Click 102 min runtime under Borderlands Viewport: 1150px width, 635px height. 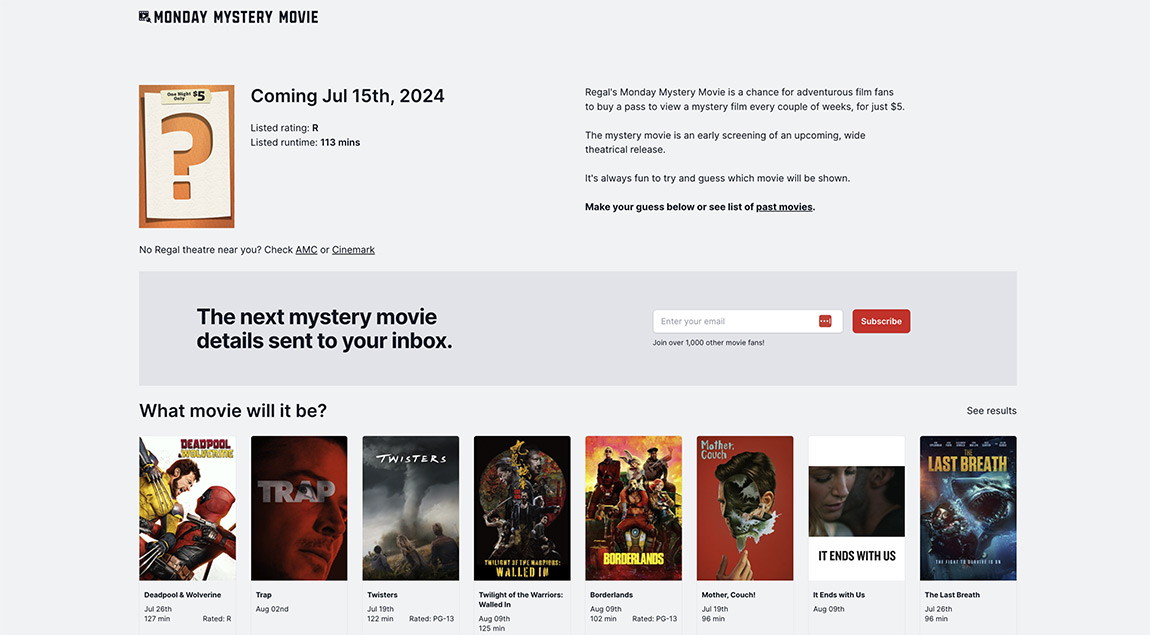pos(603,619)
